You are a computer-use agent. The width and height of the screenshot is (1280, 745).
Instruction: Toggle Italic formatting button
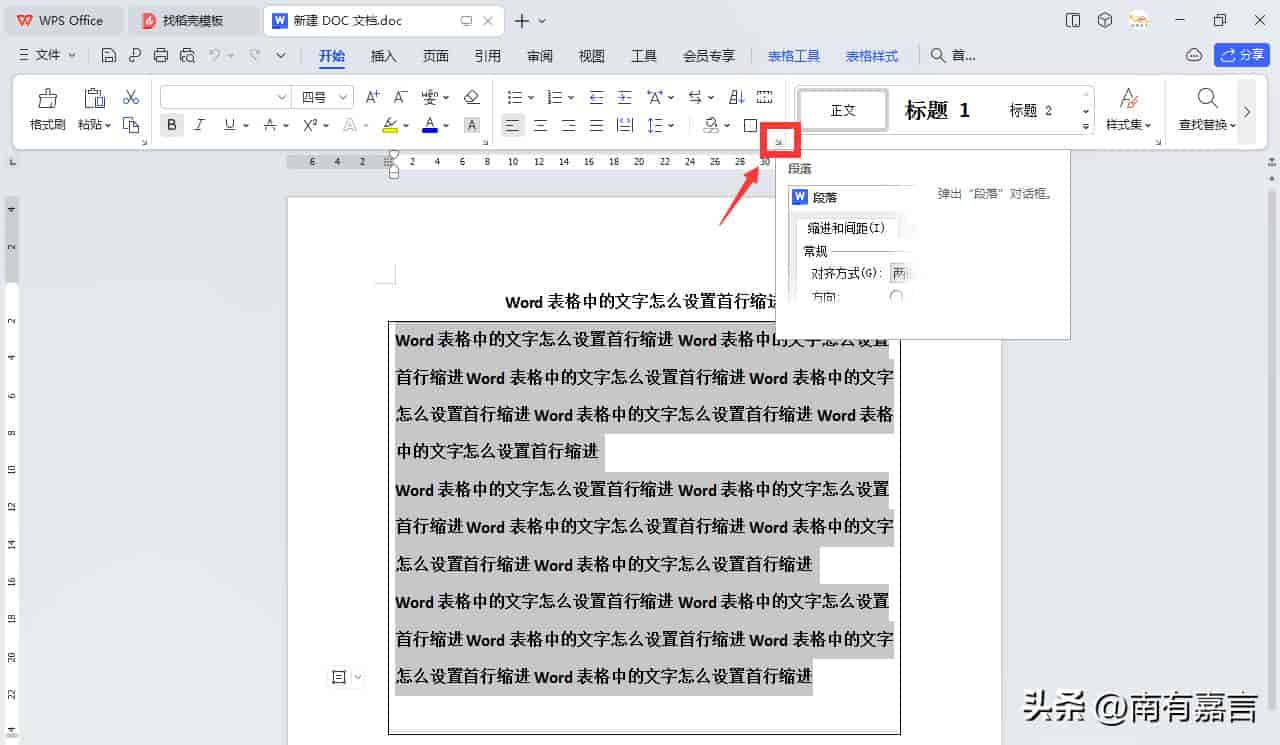199,125
